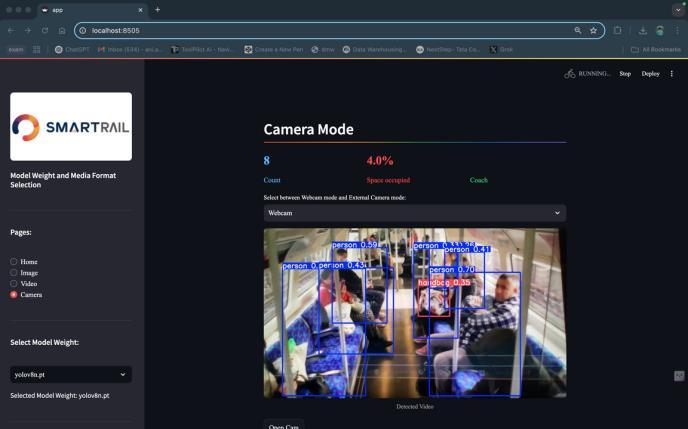Click the Open Cam button
Screen dimensions: 688x429
283,425
